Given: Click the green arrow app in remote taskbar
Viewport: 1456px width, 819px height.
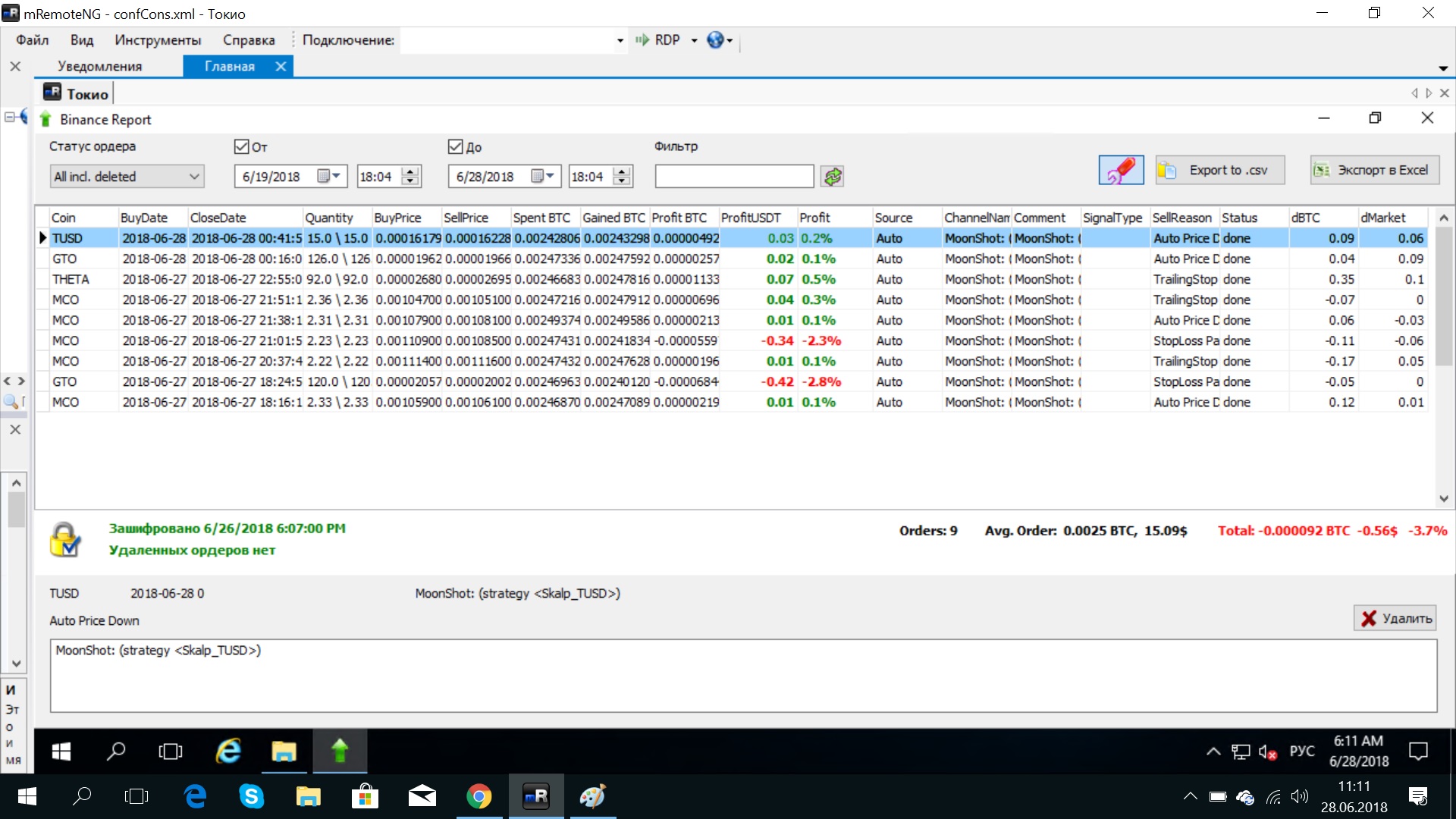Looking at the screenshot, I should pyautogui.click(x=340, y=751).
